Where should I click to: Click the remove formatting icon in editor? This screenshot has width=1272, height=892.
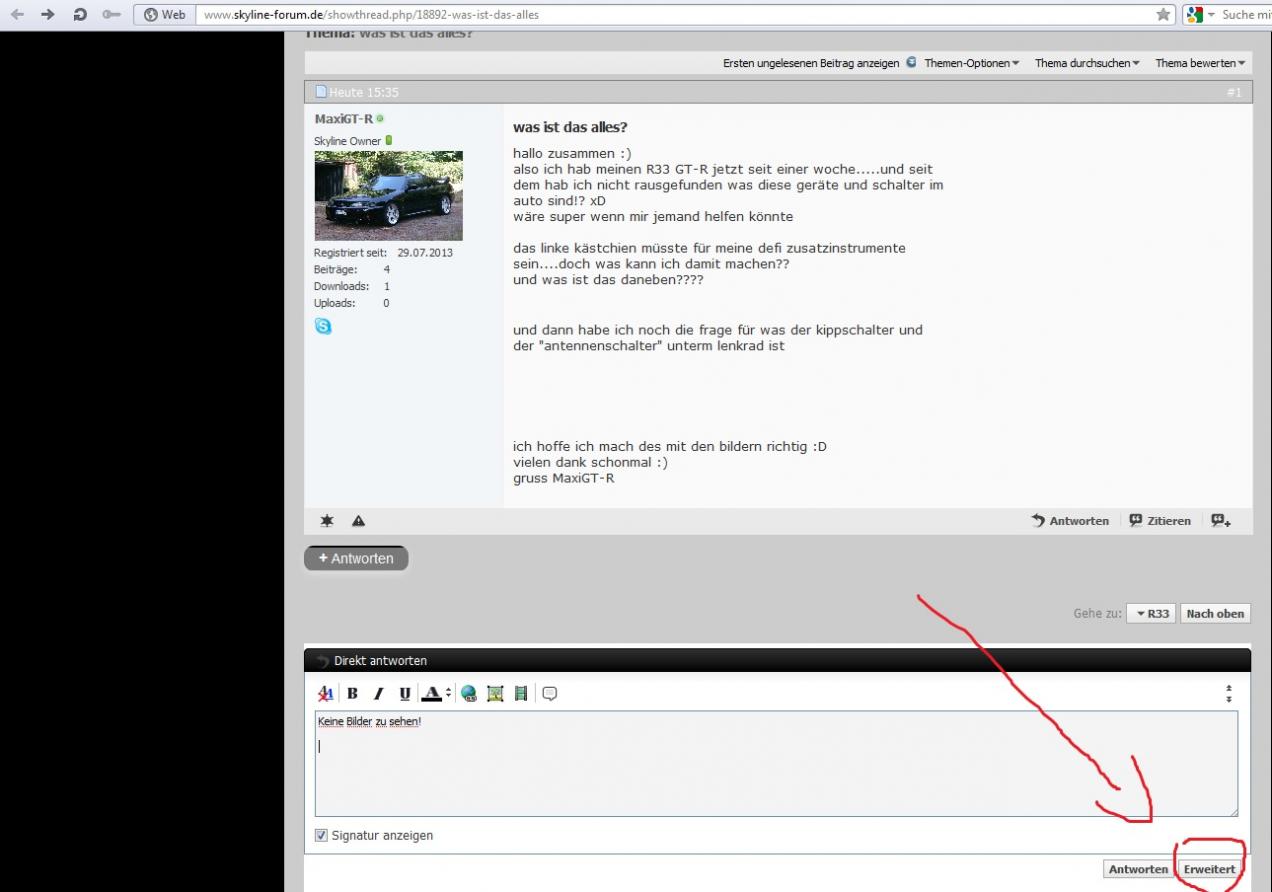pos(325,693)
